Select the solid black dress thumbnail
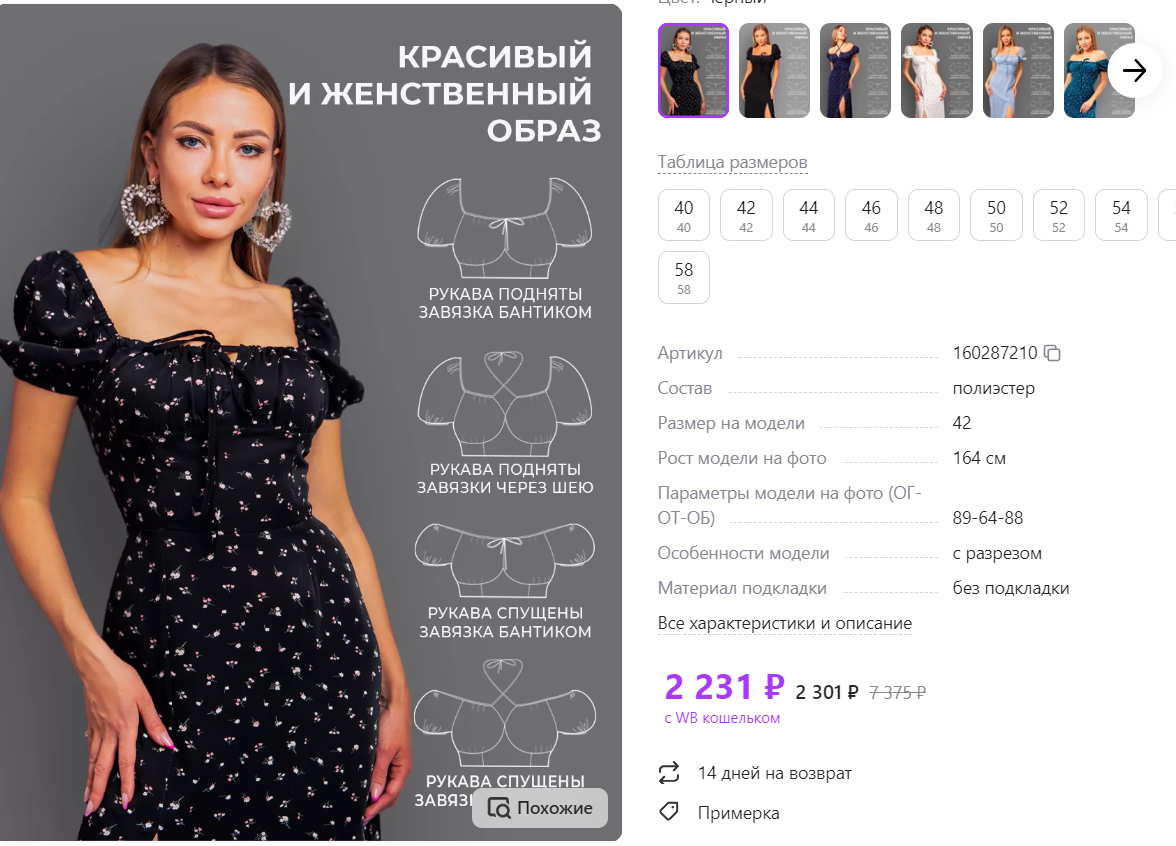This screenshot has height=846, width=1176. pyautogui.click(x=774, y=70)
